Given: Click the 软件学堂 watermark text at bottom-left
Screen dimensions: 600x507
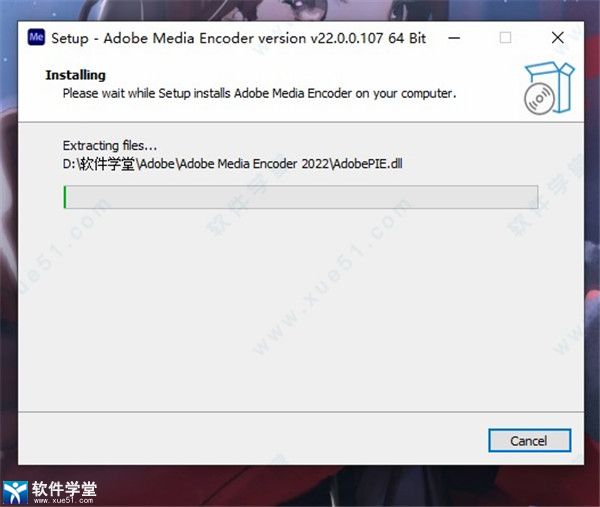Looking at the screenshot, I should pos(64,488).
